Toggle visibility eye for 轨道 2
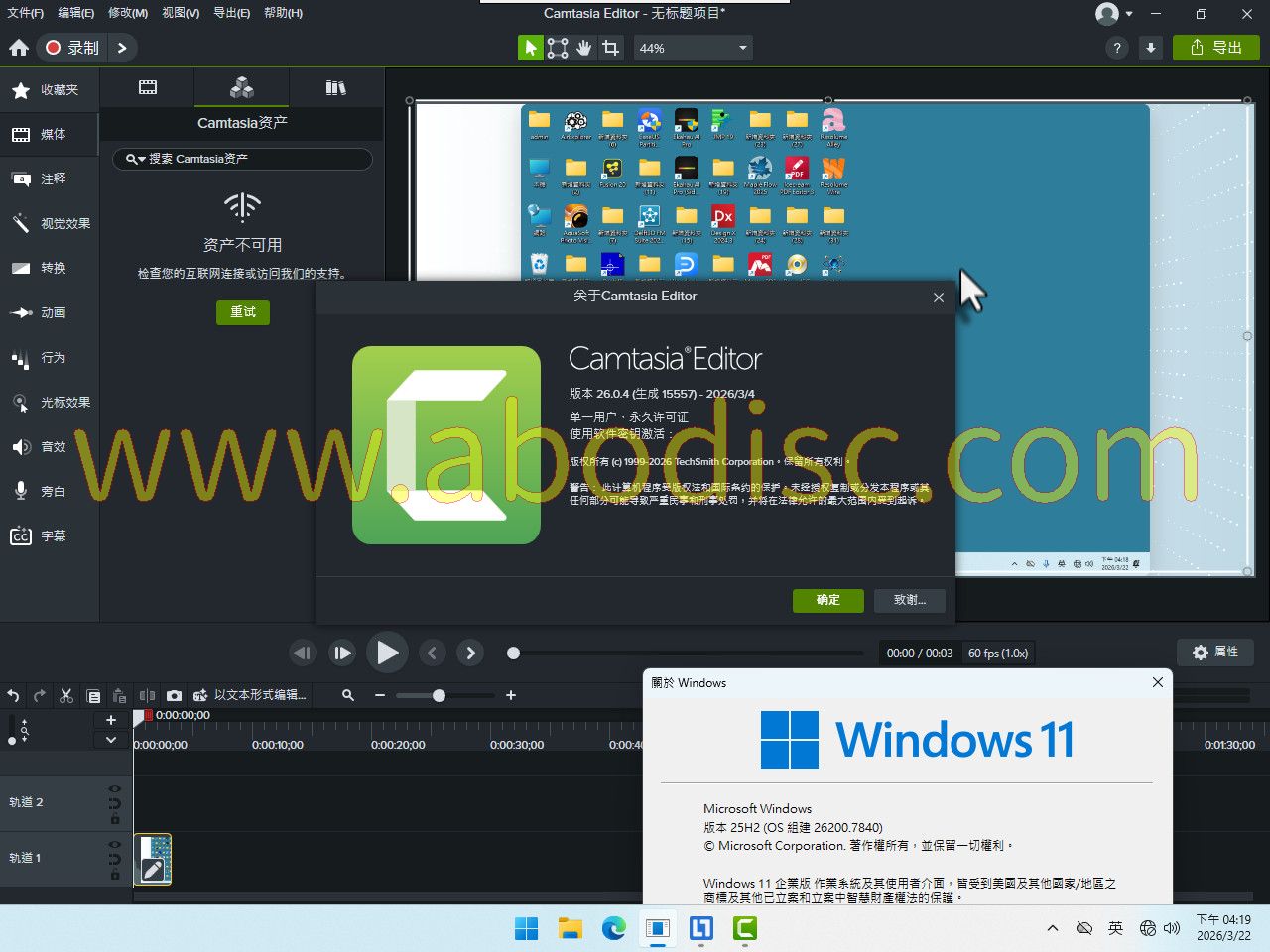The image size is (1270, 952). click(114, 789)
